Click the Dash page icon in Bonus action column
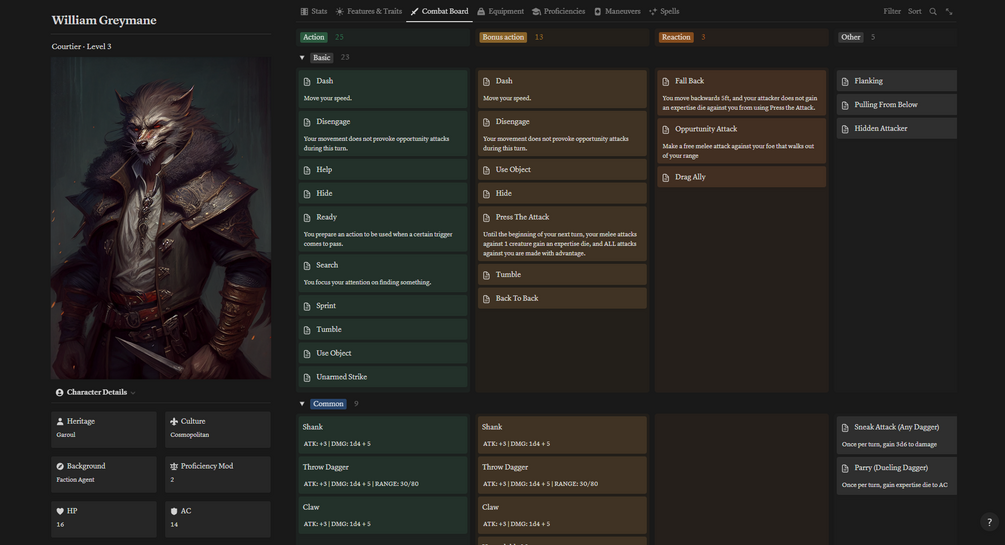Viewport: 1005px width, 545px height. click(x=486, y=81)
